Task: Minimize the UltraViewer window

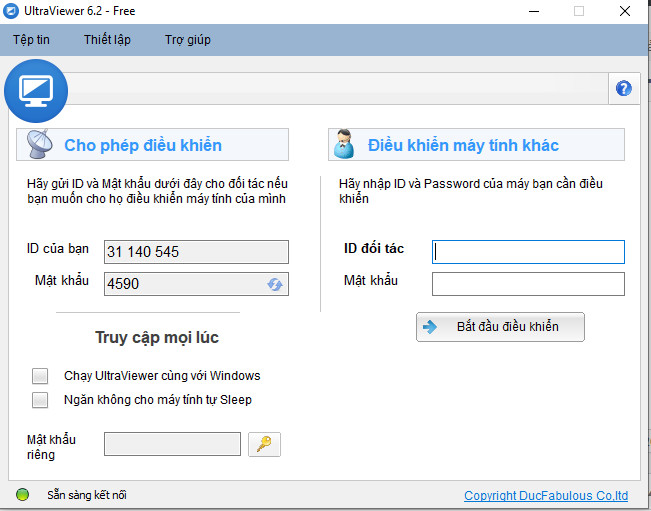Action: [x=532, y=11]
